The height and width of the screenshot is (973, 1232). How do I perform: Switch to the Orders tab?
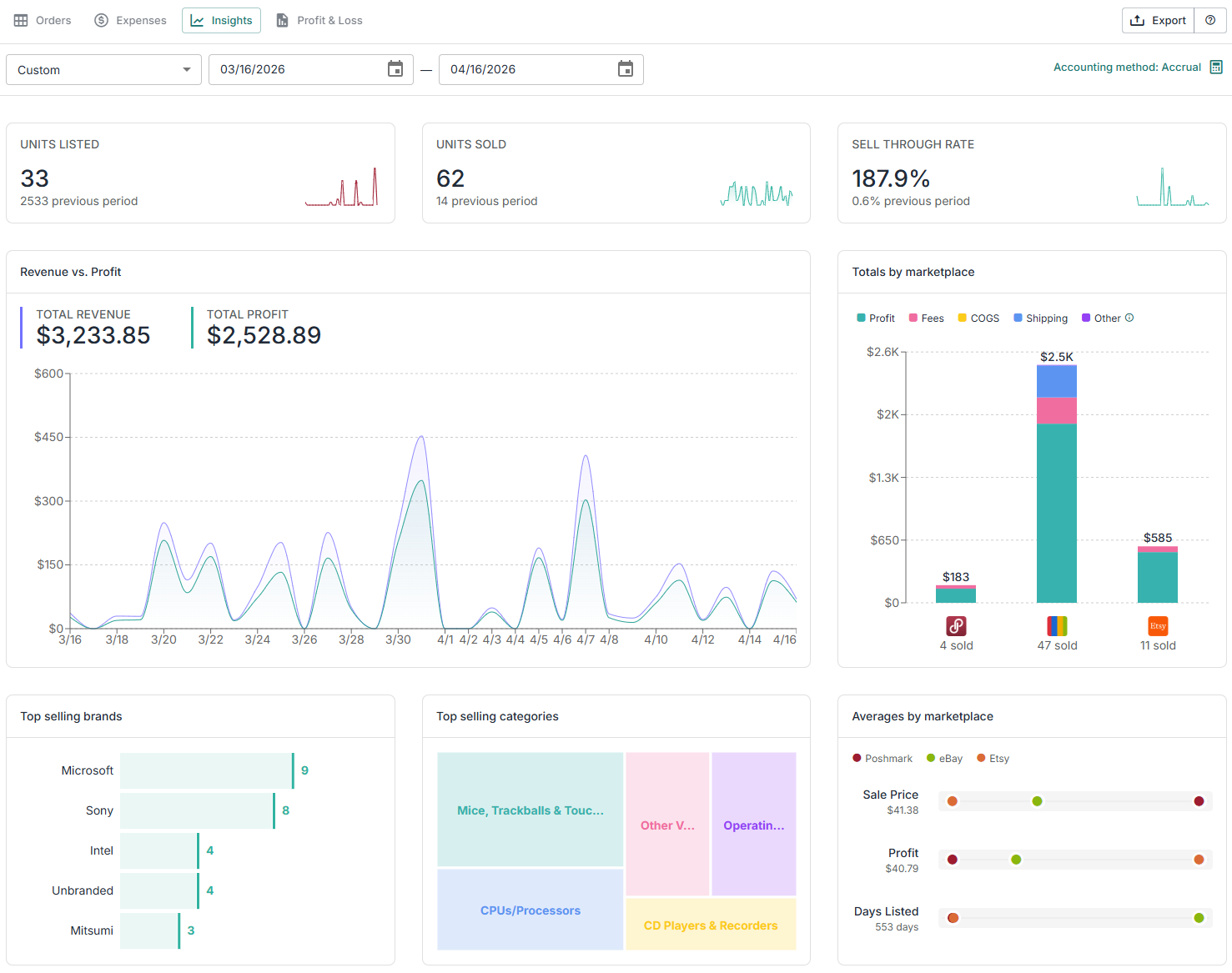[43, 21]
